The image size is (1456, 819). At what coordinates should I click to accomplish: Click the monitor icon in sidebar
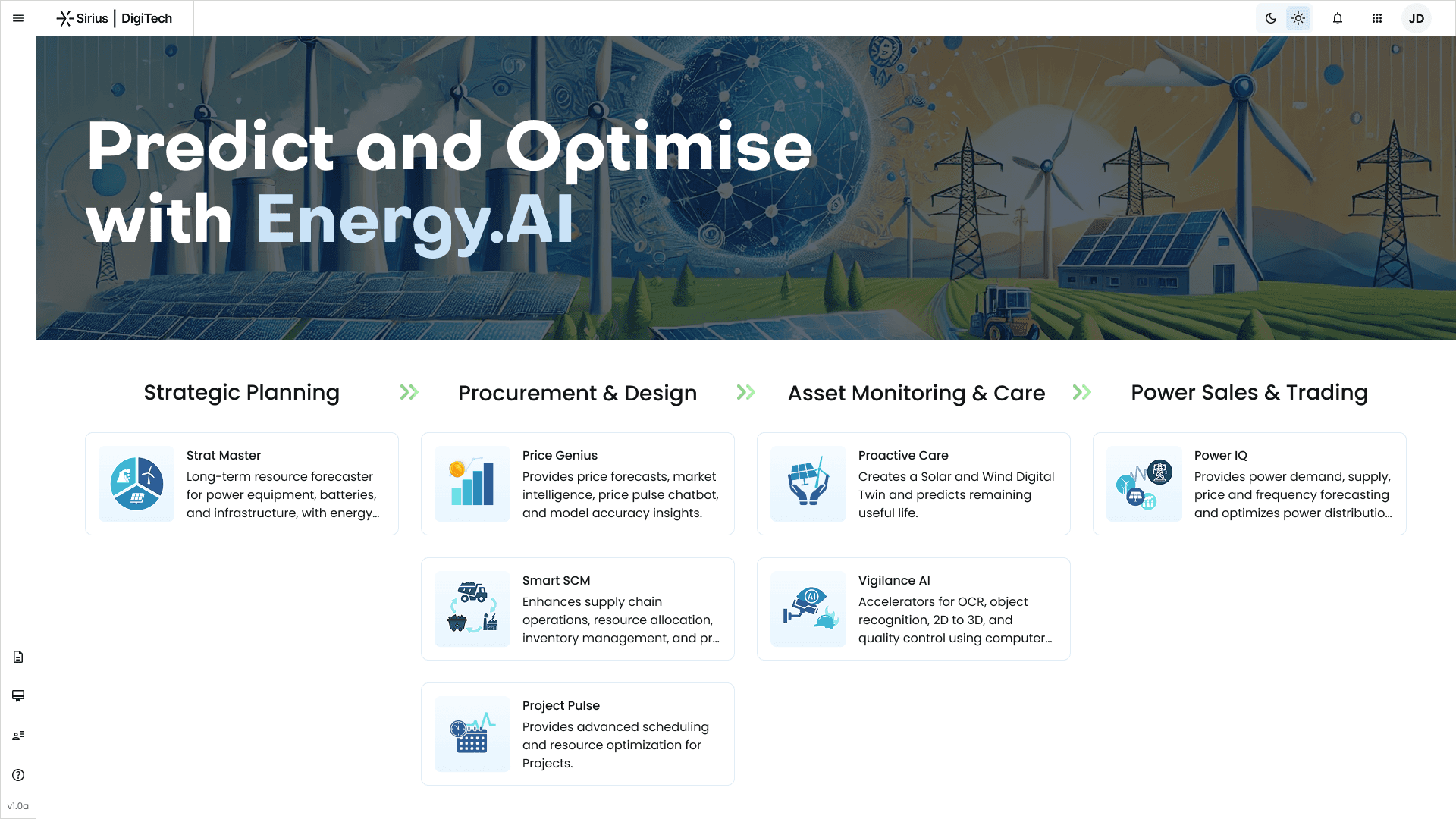pos(18,696)
